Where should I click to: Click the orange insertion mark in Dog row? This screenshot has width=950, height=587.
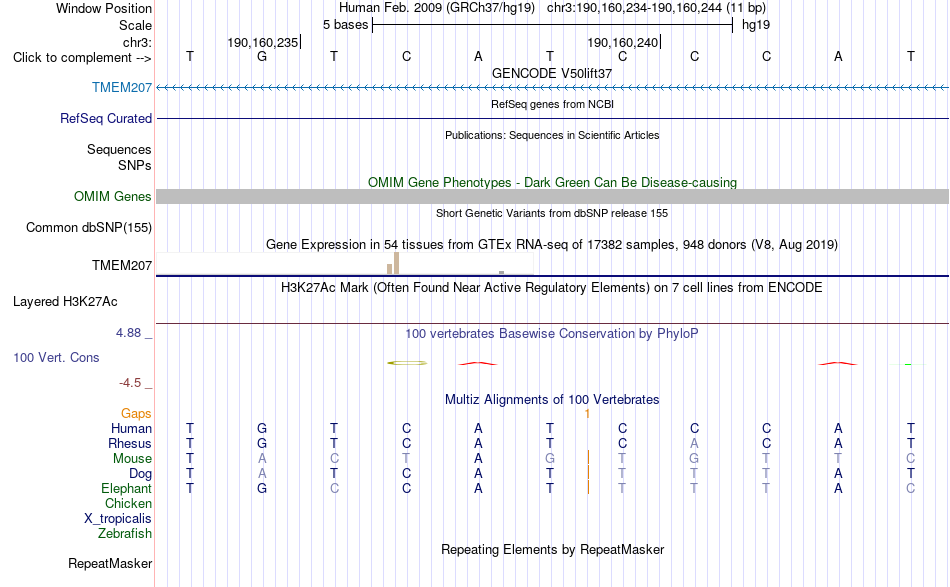(x=588, y=473)
